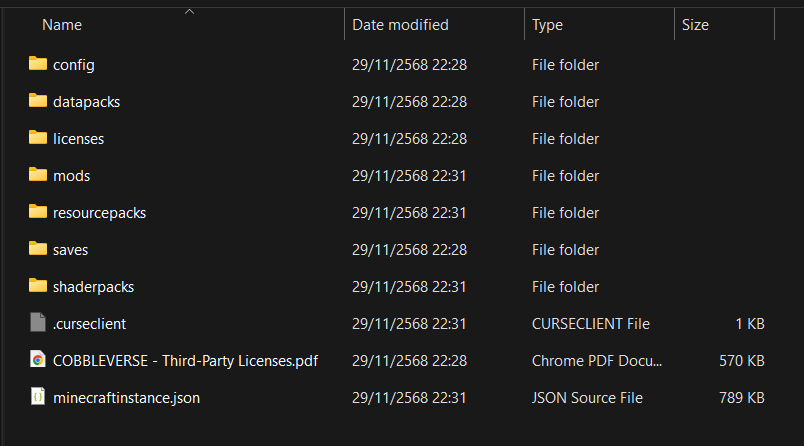The width and height of the screenshot is (804, 446).
Task: Click the config folder icon
Action: [x=38, y=64]
